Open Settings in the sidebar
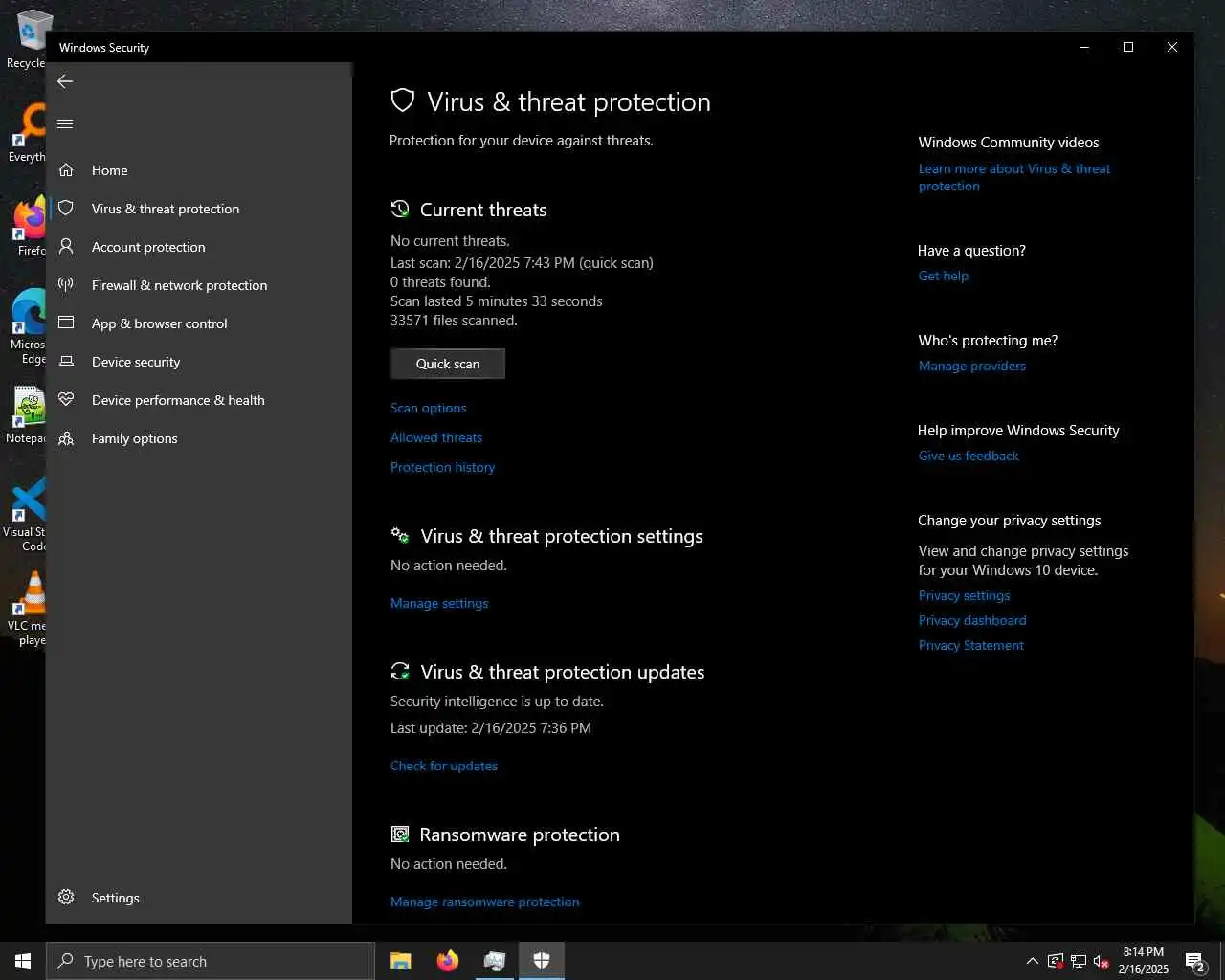 pyautogui.click(x=199, y=898)
